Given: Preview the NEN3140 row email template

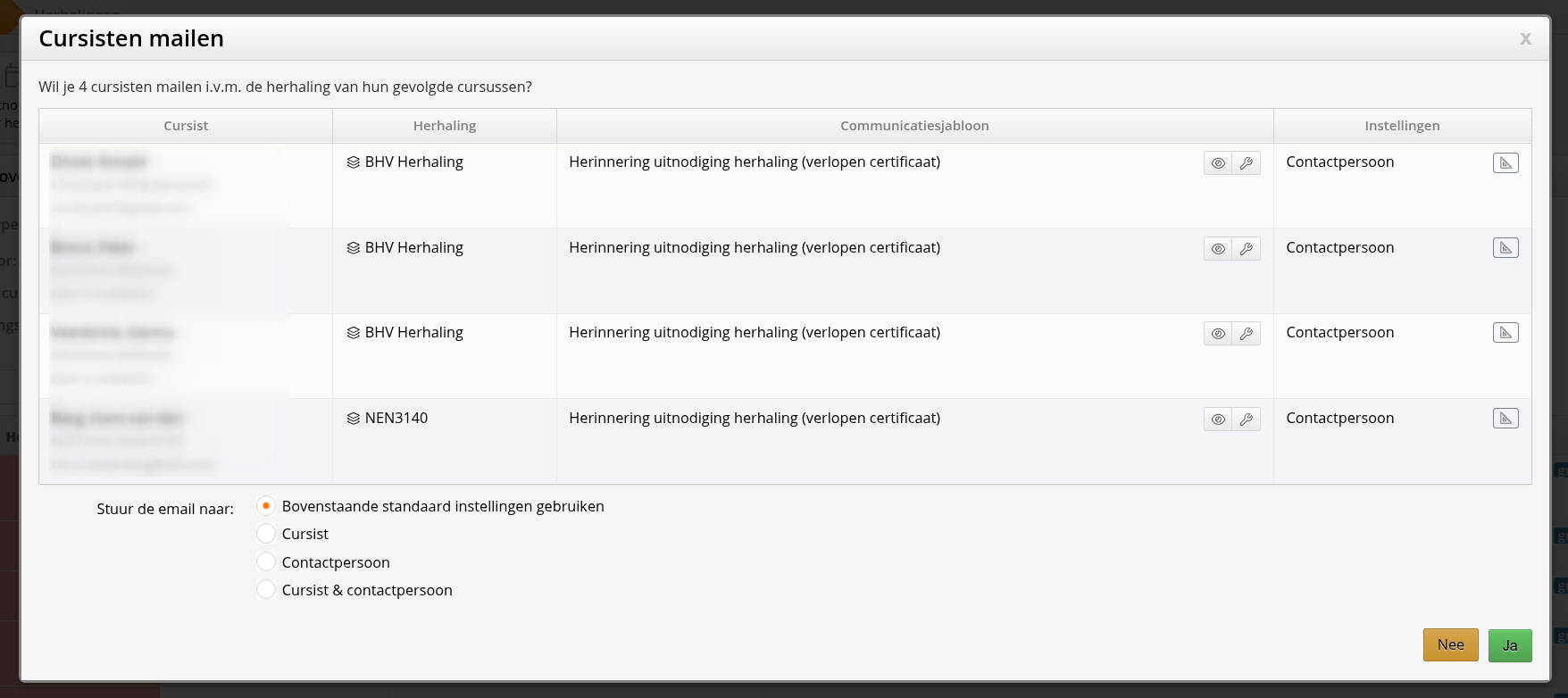Looking at the screenshot, I should tap(1217, 420).
